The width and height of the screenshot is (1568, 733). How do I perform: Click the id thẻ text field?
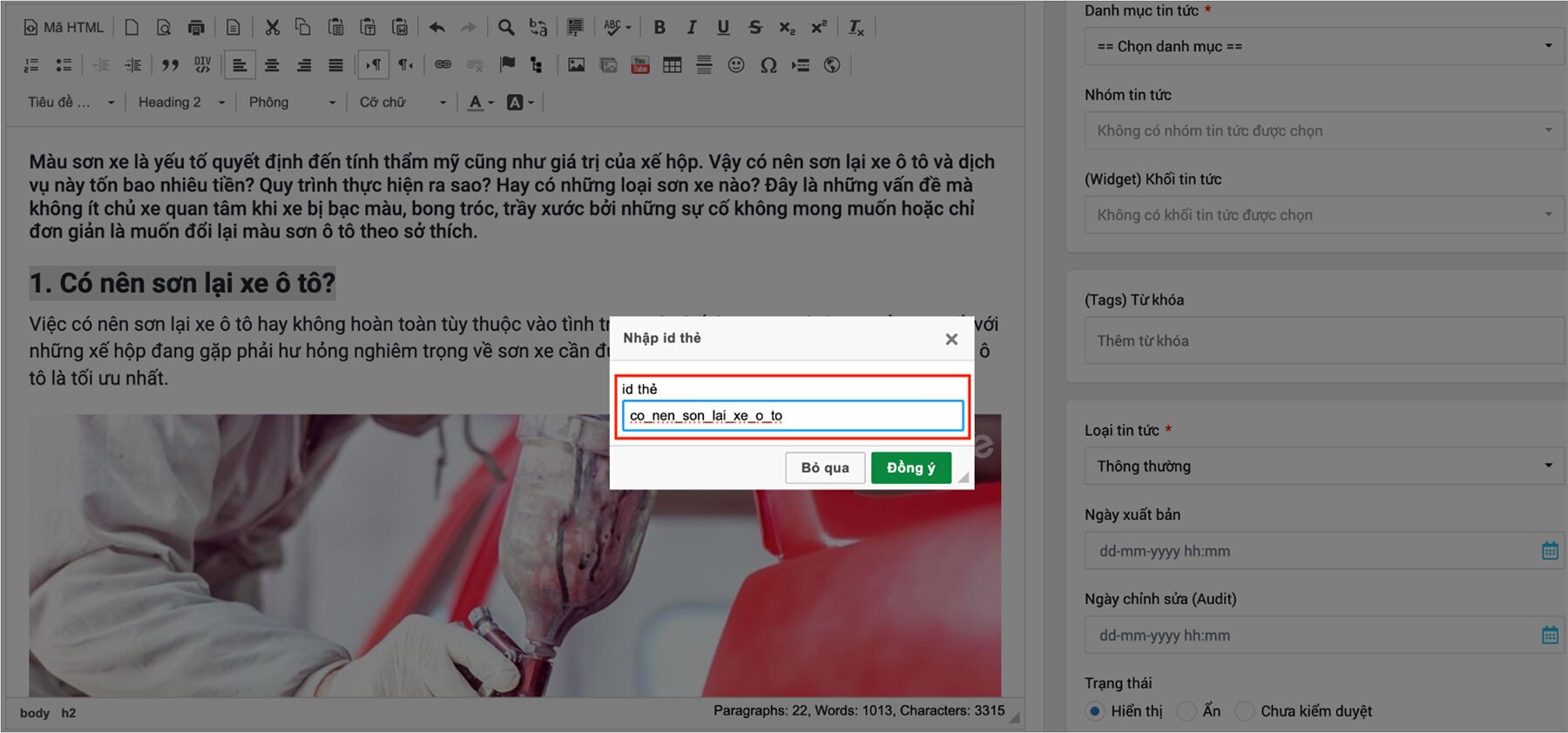(x=793, y=416)
